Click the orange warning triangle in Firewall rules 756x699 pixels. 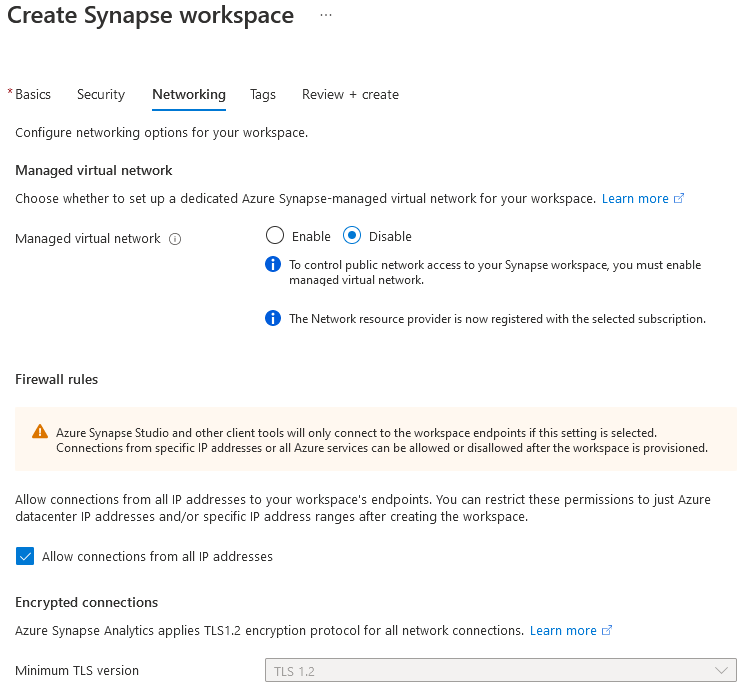click(x=40, y=431)
